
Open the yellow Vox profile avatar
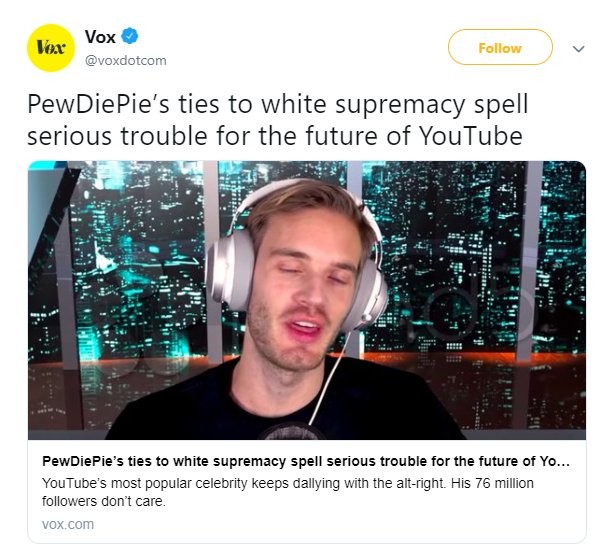[x=51, y=48]
